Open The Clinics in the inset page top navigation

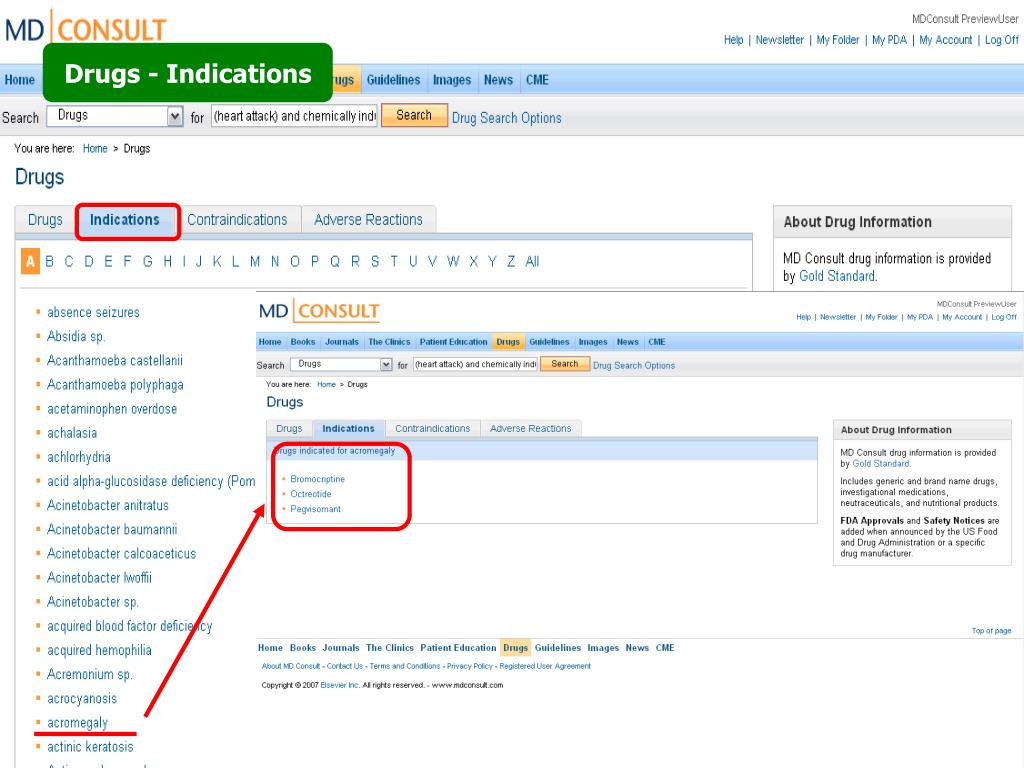click(x=389, y=342)
